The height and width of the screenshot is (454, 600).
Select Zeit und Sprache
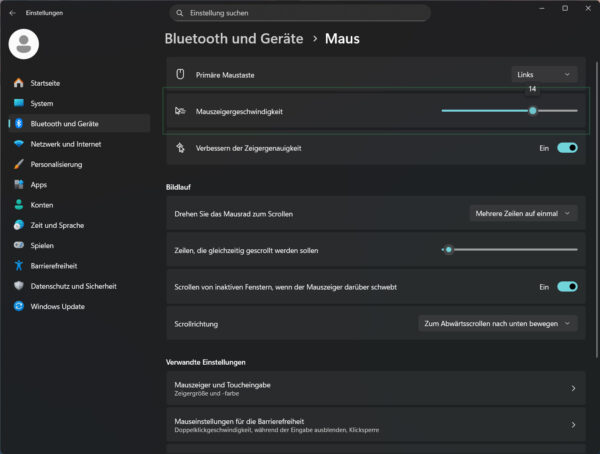[x=79, y=225]
